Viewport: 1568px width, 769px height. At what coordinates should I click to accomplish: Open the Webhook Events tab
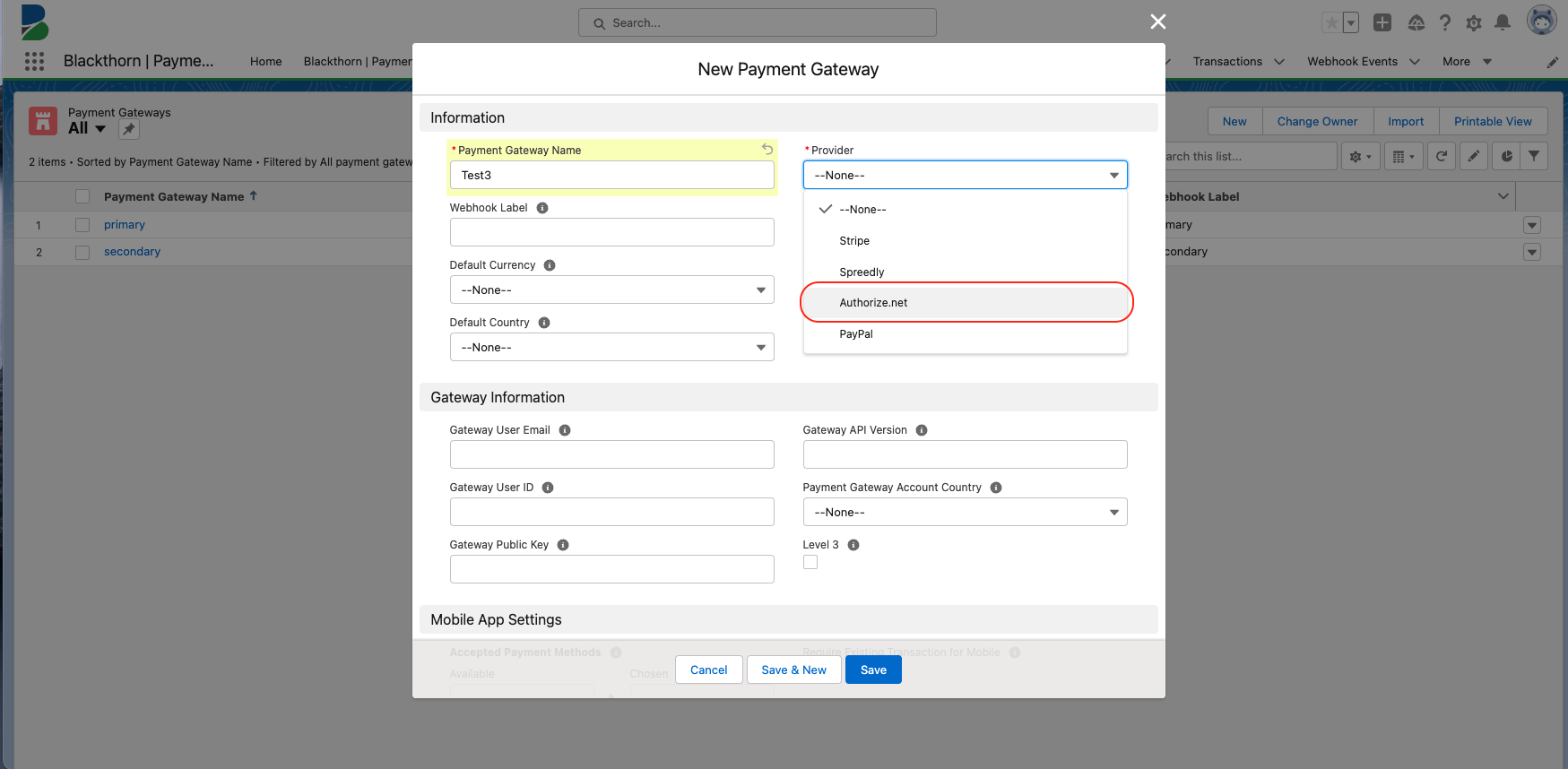[x=1352, y=61]
